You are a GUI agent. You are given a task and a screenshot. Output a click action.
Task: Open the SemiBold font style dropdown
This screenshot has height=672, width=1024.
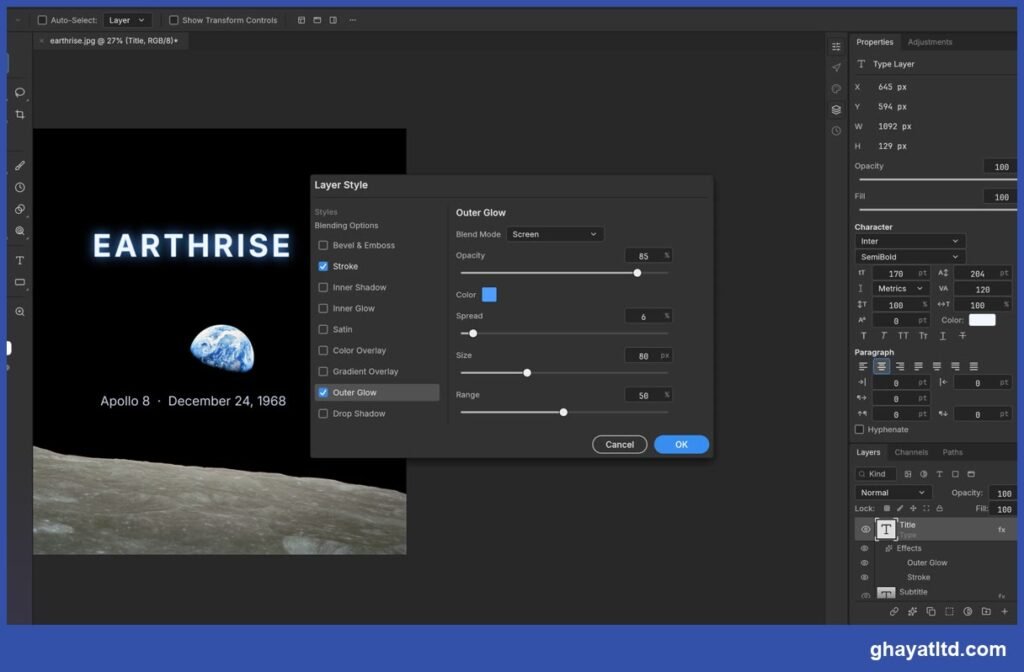[910, 257]
